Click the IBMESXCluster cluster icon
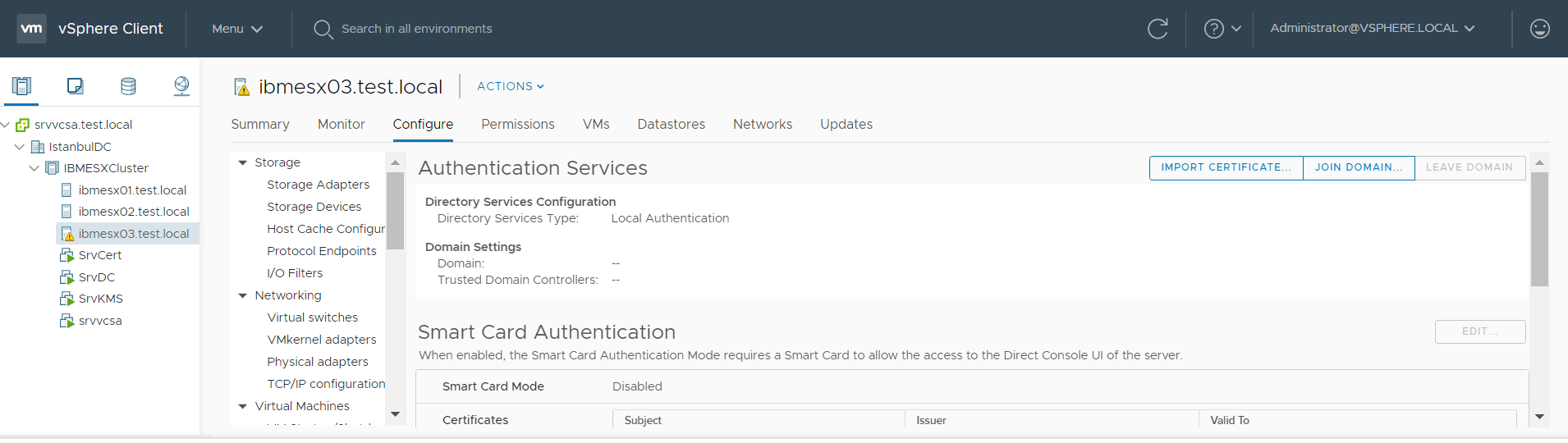 52,168
